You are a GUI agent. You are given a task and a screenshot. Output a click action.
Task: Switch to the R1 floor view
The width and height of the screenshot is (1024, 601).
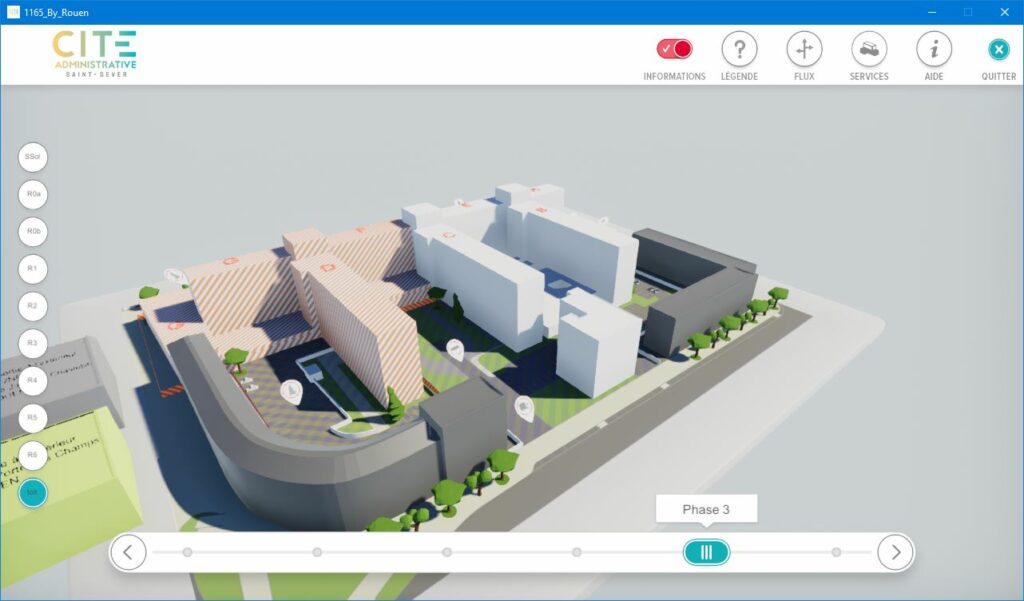point(33,269)
